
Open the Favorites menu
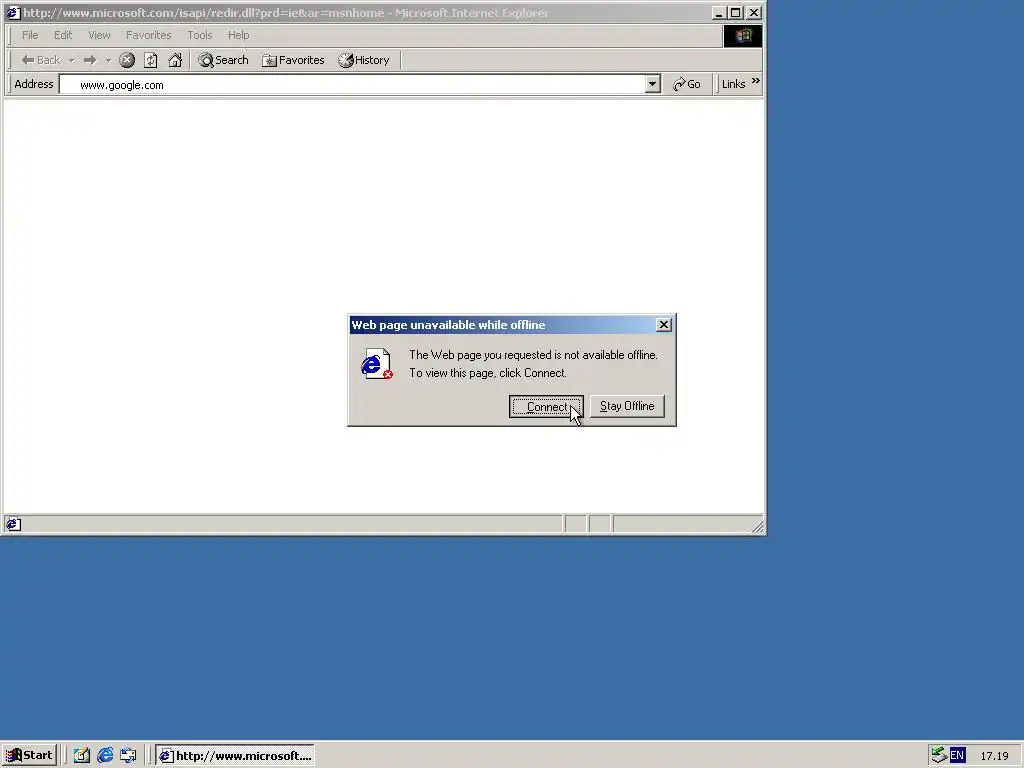pos(149,35)
